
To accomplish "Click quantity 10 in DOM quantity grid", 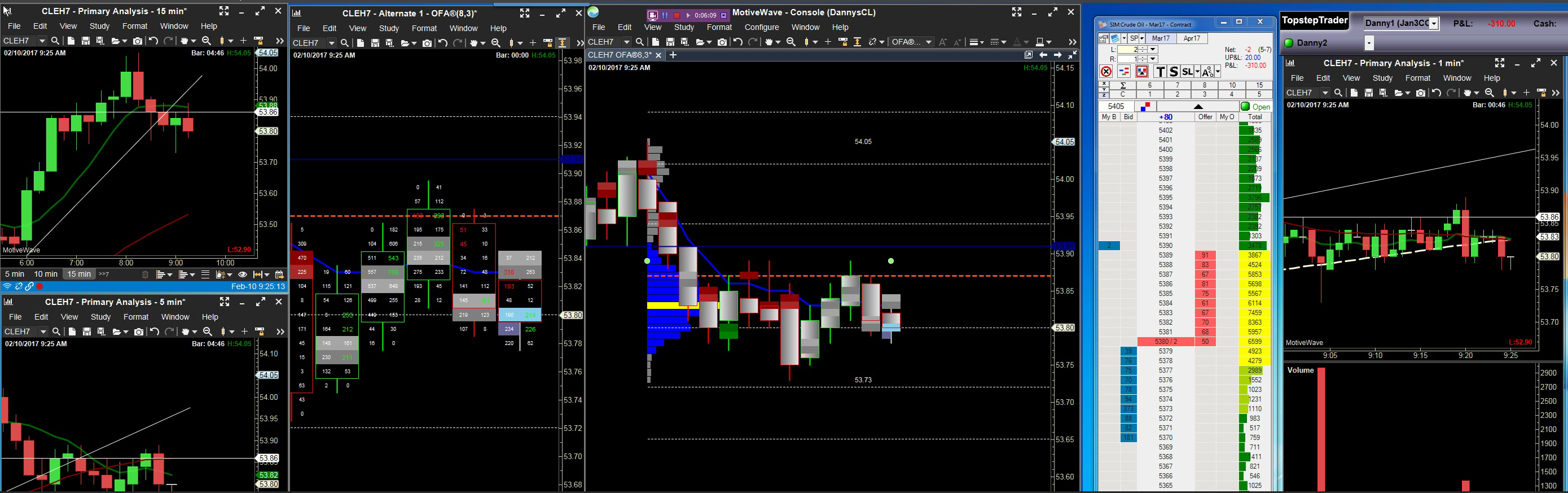I will 1232,85.
